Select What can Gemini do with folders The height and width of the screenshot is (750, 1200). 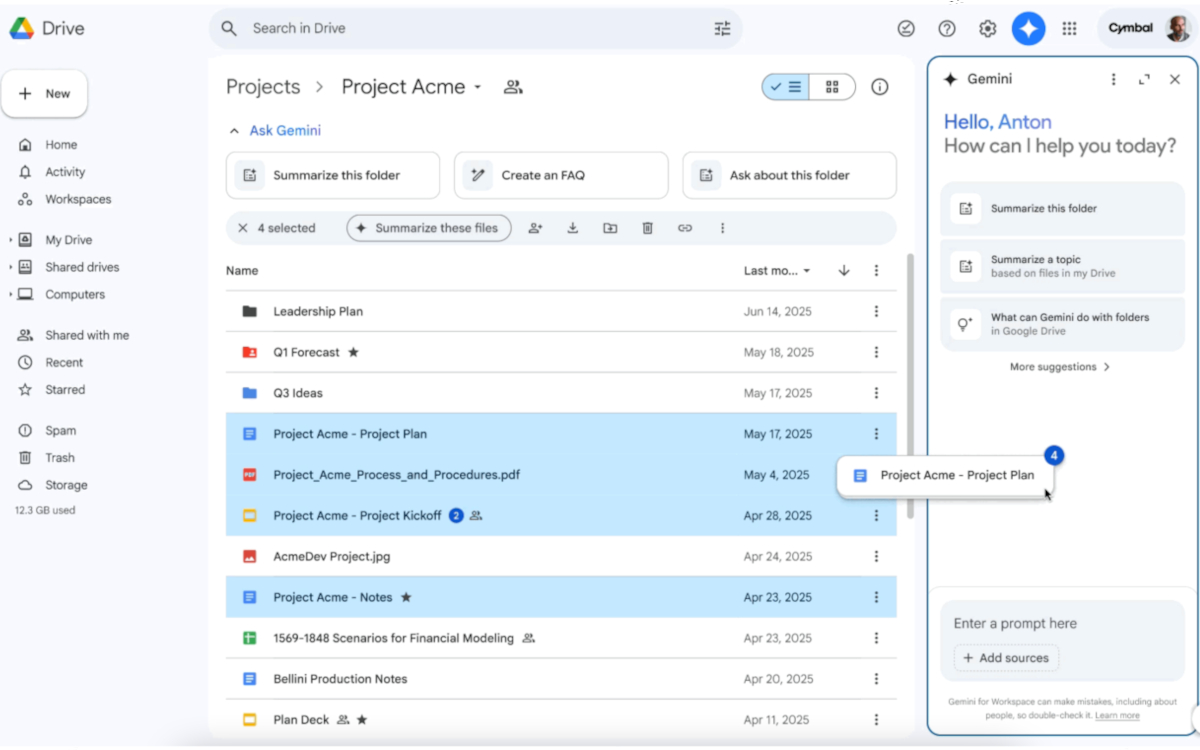tap(1062, 324)
